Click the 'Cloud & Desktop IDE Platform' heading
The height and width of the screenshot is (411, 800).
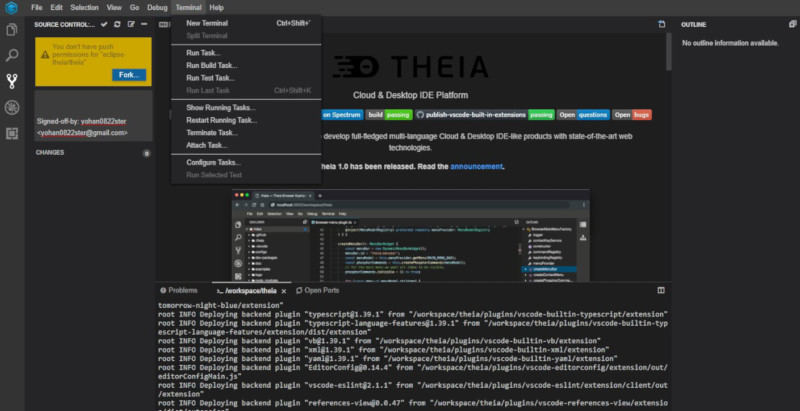[x=410, y=95]
